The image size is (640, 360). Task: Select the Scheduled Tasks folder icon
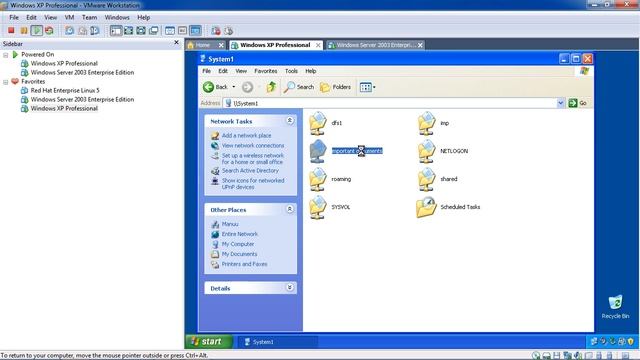point(427,207)
